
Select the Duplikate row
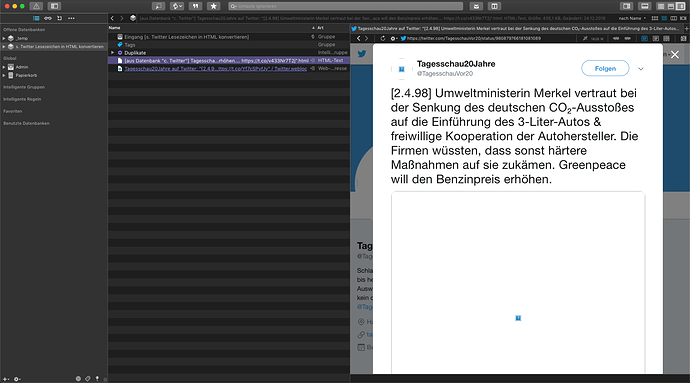coord(229,52)
